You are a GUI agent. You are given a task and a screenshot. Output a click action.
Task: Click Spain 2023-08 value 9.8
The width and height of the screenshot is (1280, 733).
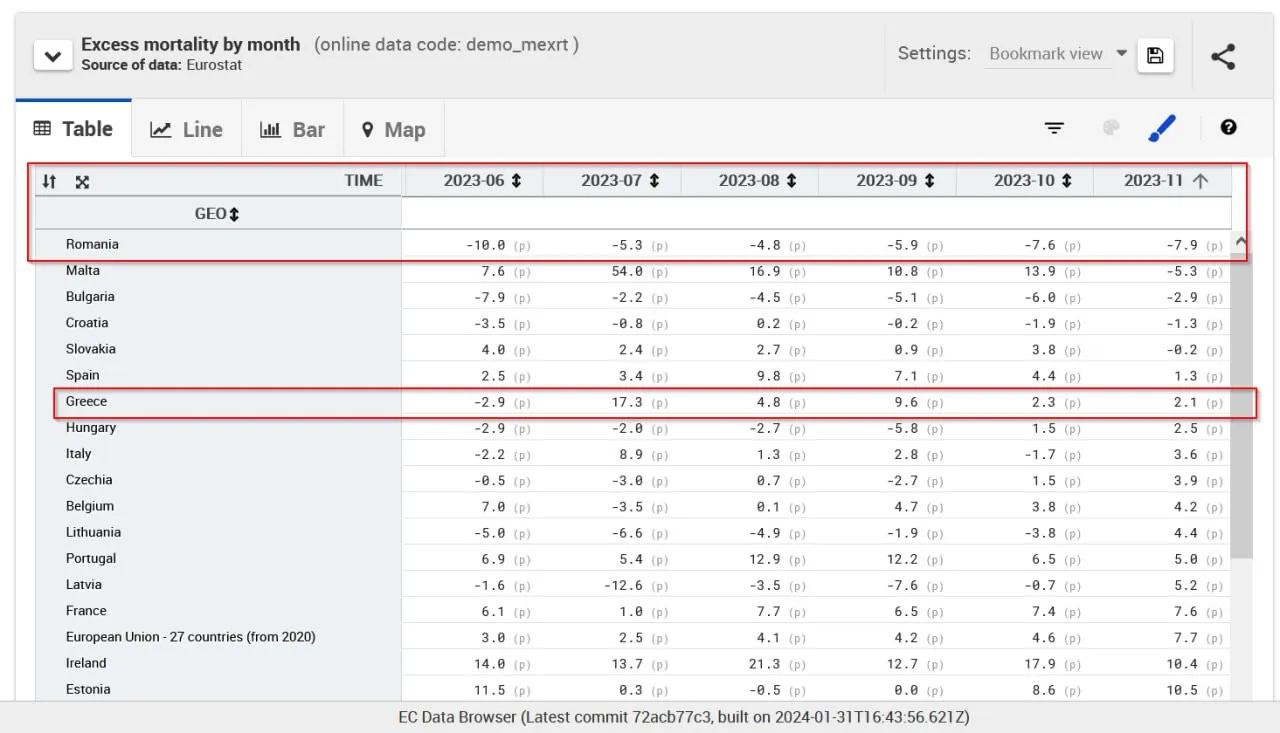pyautogui.click(x=768, y=376)
